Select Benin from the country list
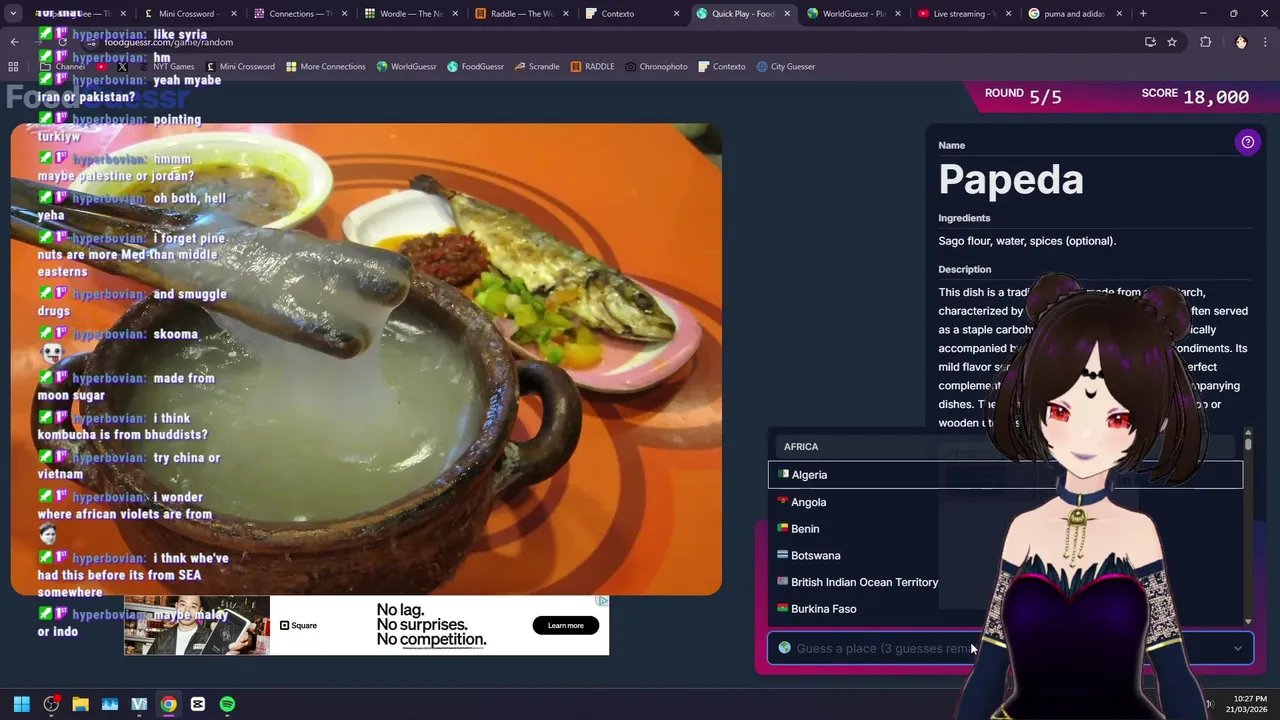The image size is (1280, 720). coord(1005,529)
